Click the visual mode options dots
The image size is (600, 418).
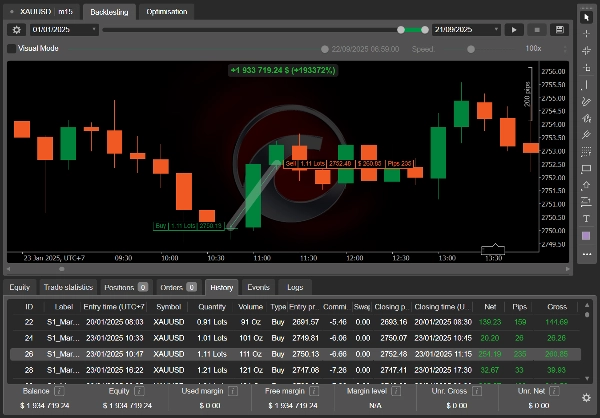point(565,49)
